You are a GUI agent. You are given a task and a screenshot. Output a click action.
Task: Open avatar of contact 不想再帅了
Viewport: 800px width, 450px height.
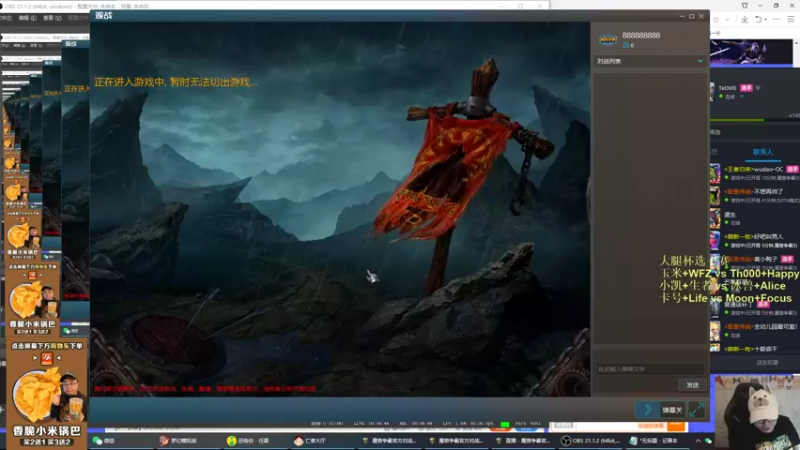click(x=715, y=196)
